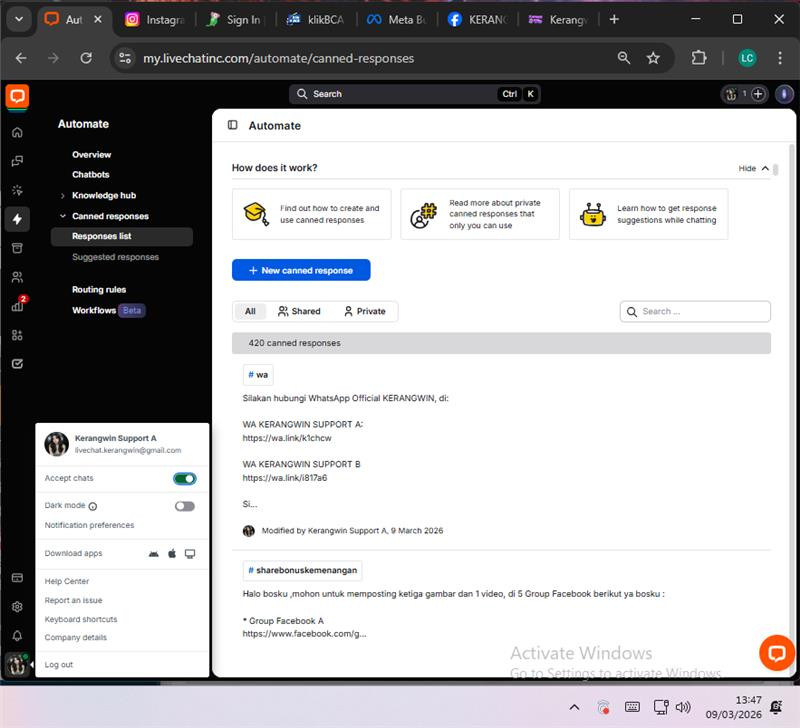Collapse the side panel with panel icon
Viewport: 800px width, 728px height.
coord(233,125)
